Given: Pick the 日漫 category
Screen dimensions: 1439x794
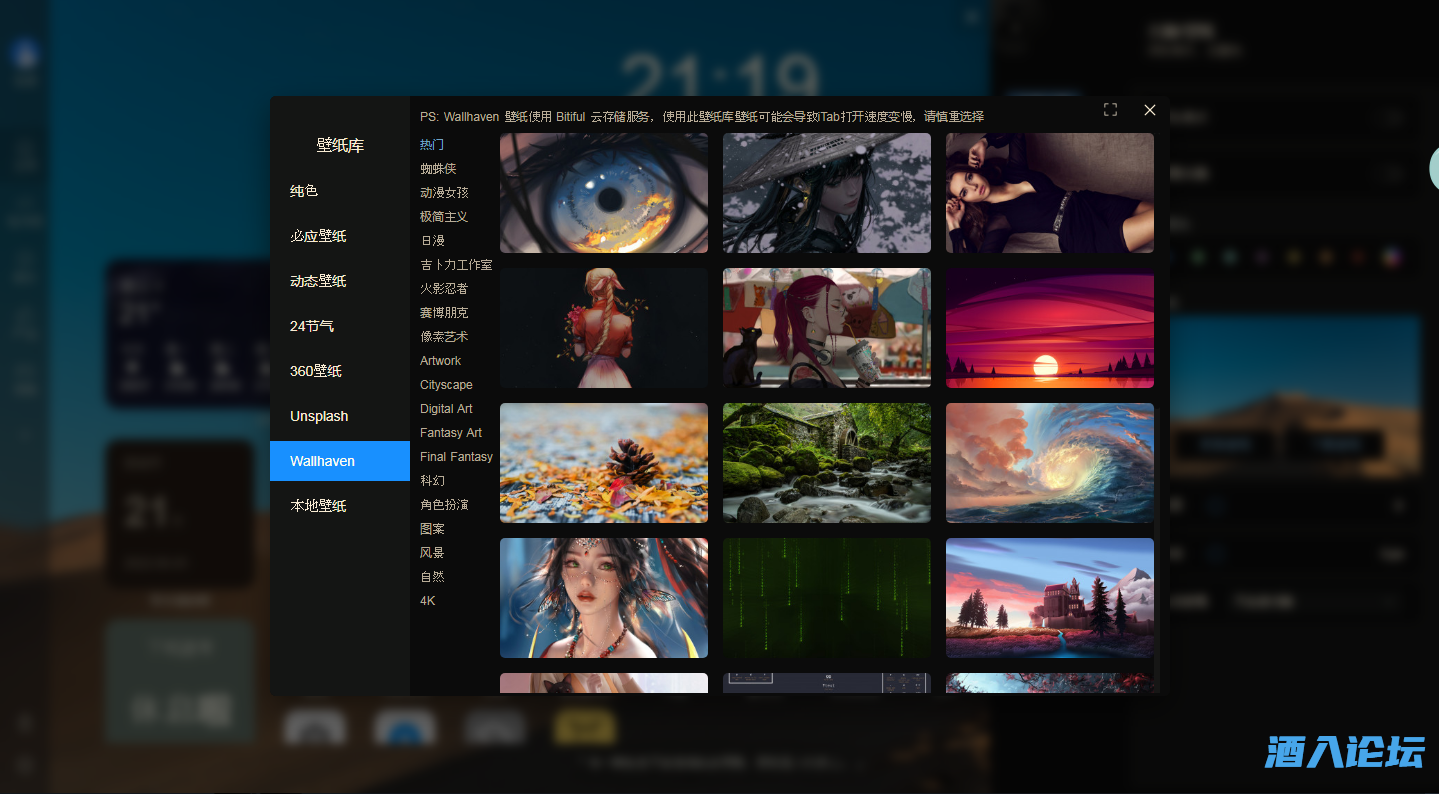Looking at the screenshot, I should 432,241.
